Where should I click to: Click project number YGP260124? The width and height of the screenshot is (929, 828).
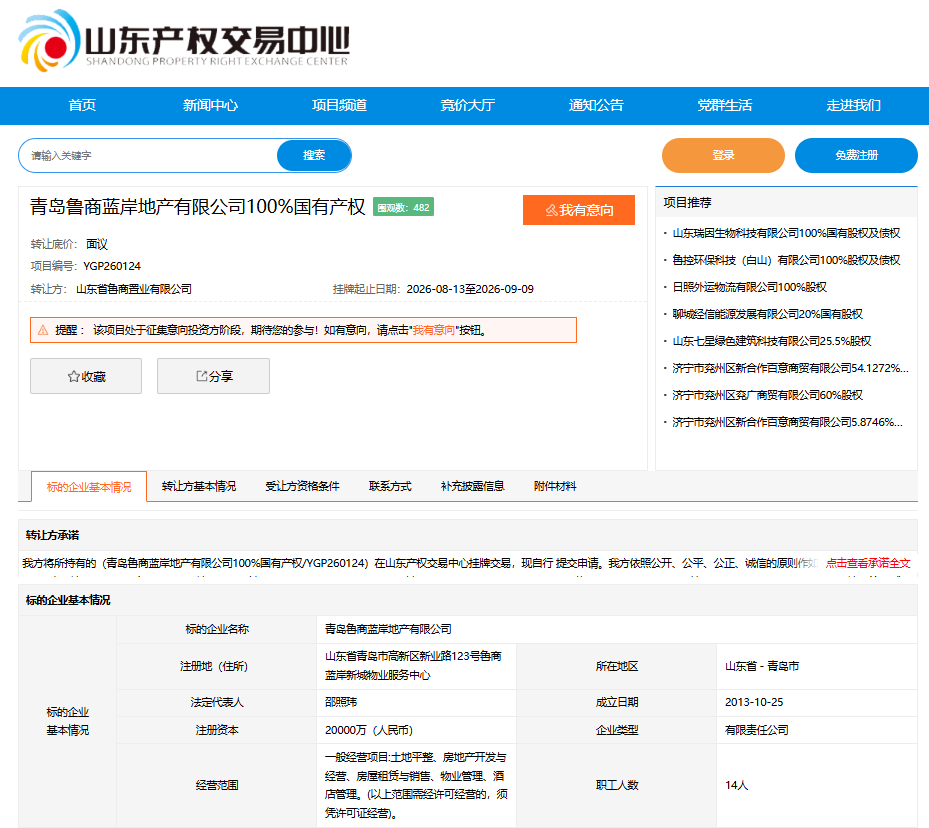tap(112, 267)
